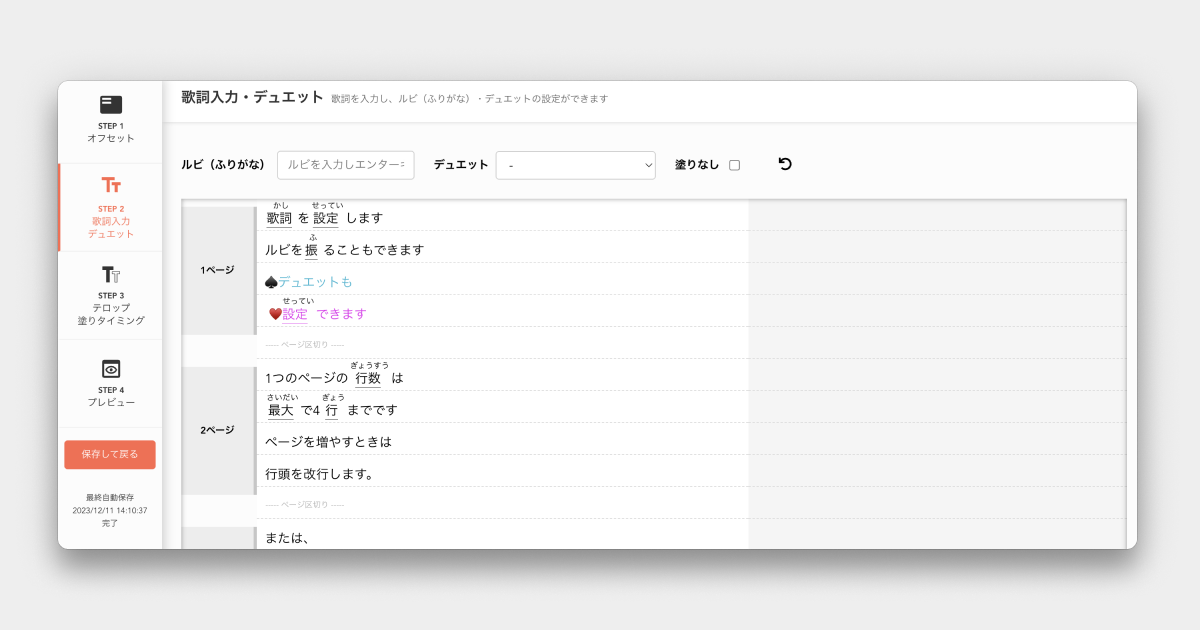This screenshot has height=630, width=1200.
Task: Click the blue デュエットも lyric text
Action: [x=315, y=282]
